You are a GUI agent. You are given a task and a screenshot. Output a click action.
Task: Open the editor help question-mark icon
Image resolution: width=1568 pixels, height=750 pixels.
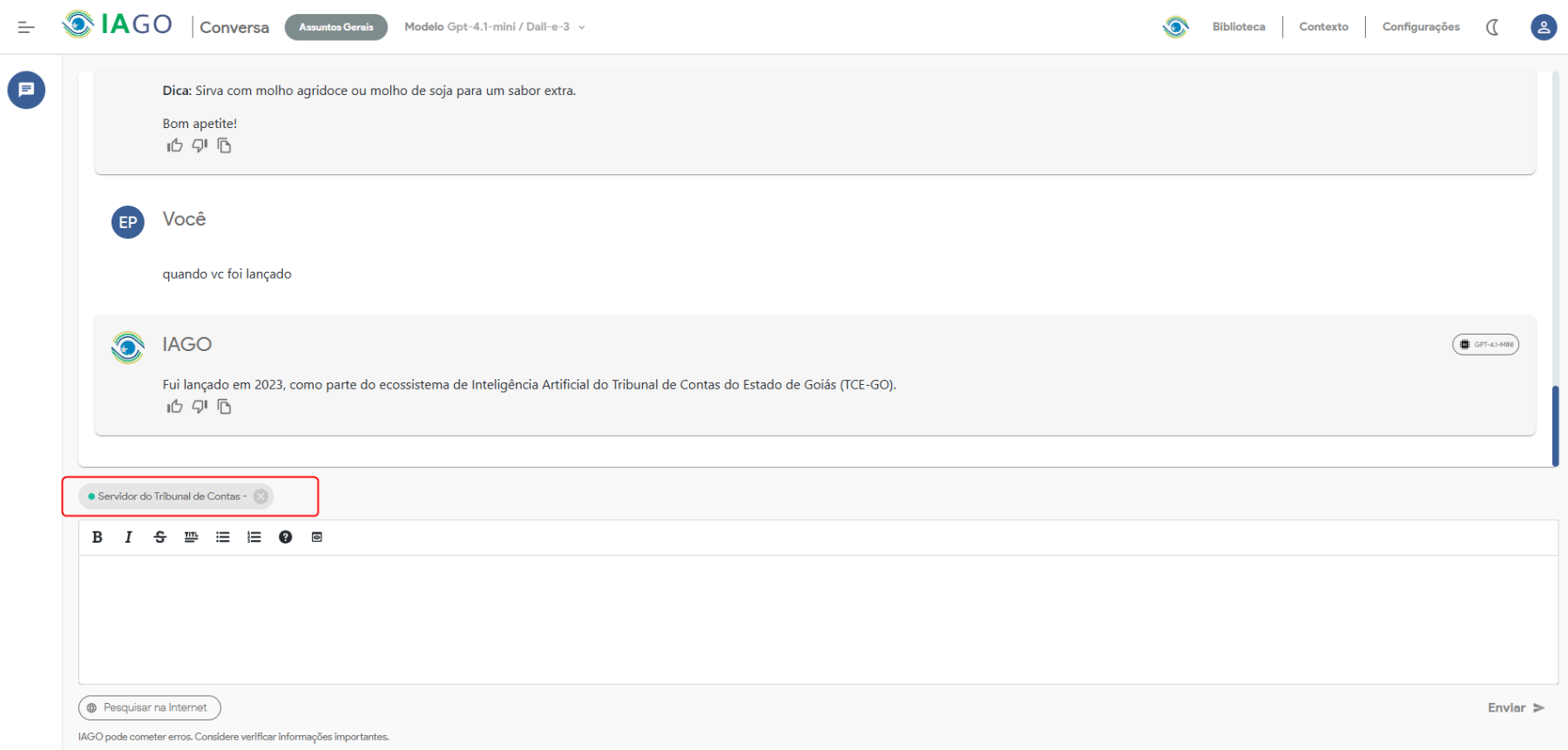286,537
